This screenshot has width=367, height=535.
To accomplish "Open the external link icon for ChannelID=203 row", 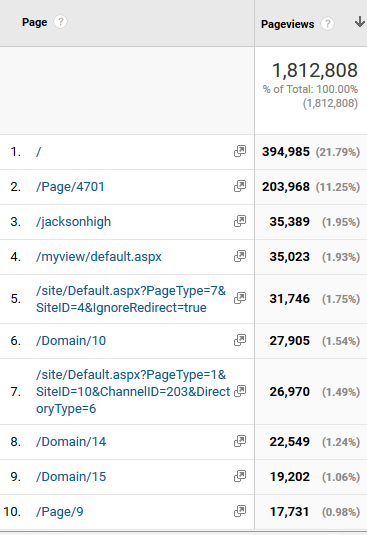I will pos(240,391).
